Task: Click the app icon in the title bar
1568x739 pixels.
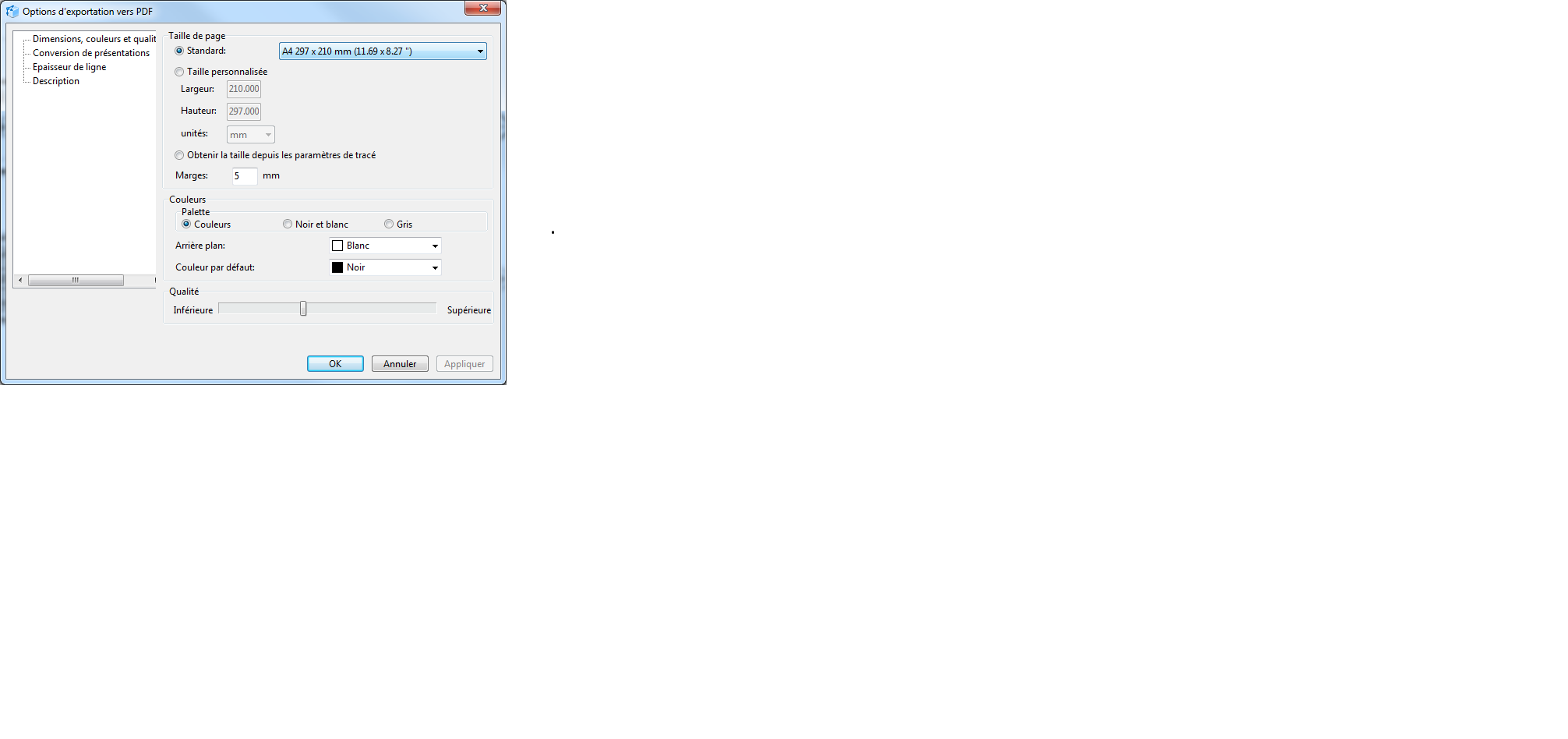Action: tap(12, 12)
